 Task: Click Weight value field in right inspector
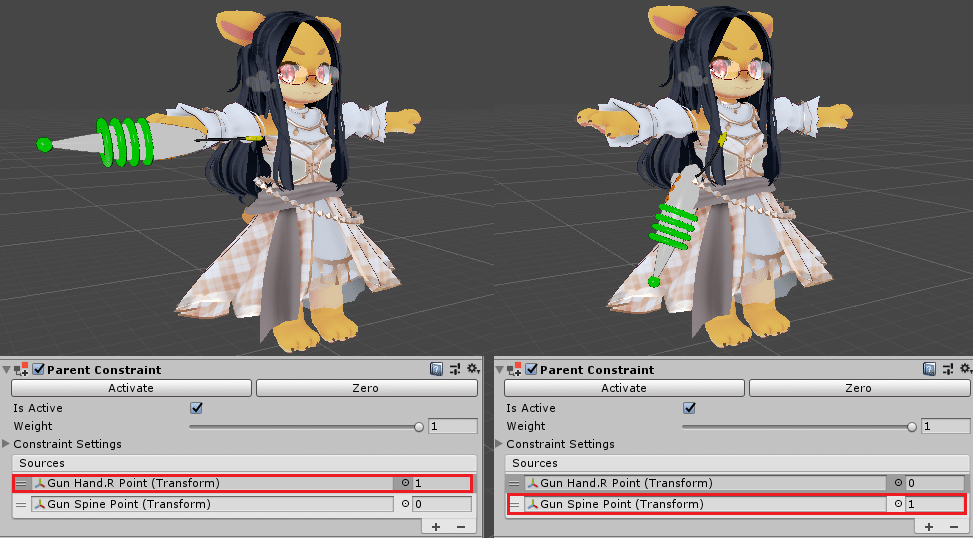coord(946,426)
